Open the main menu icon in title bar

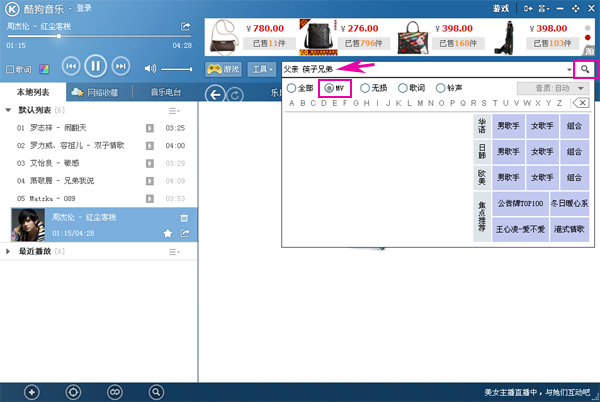pos(543,8)
